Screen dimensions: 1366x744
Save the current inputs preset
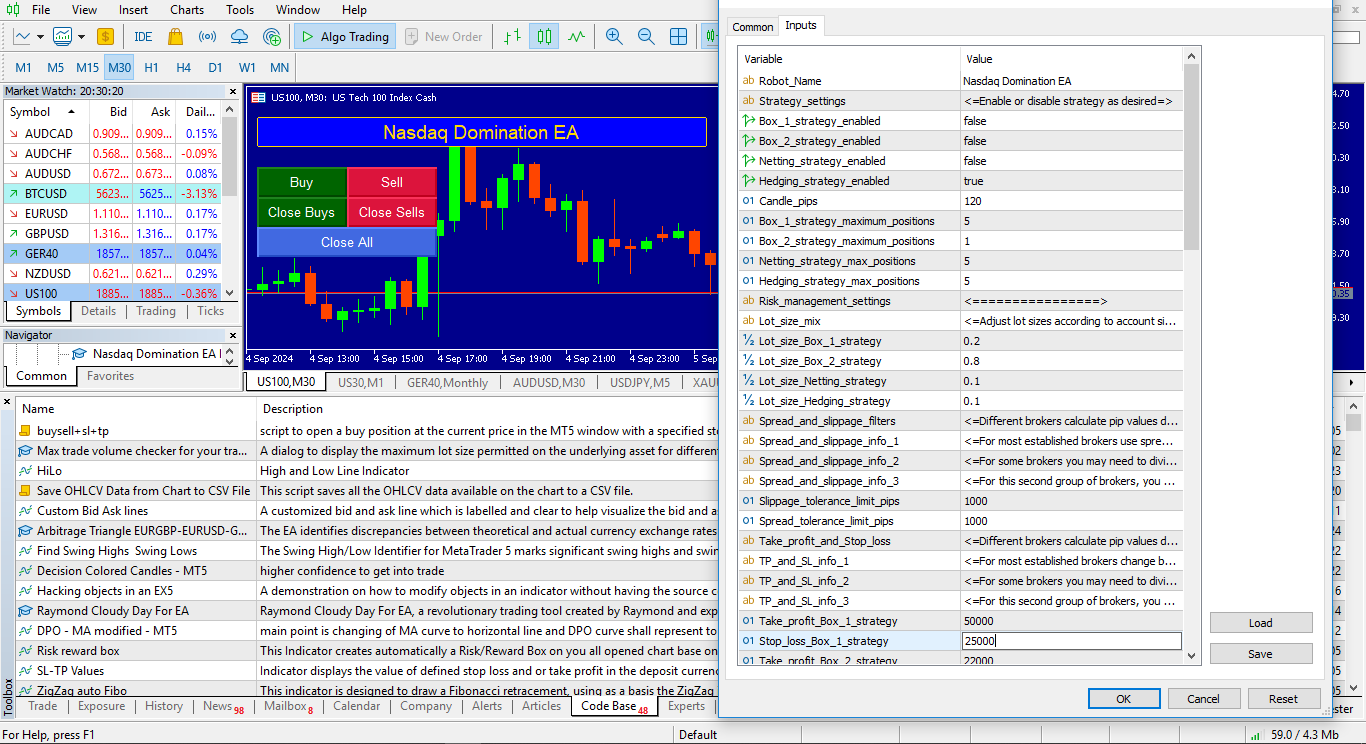pyautogui.click(x=1260, y=654)
